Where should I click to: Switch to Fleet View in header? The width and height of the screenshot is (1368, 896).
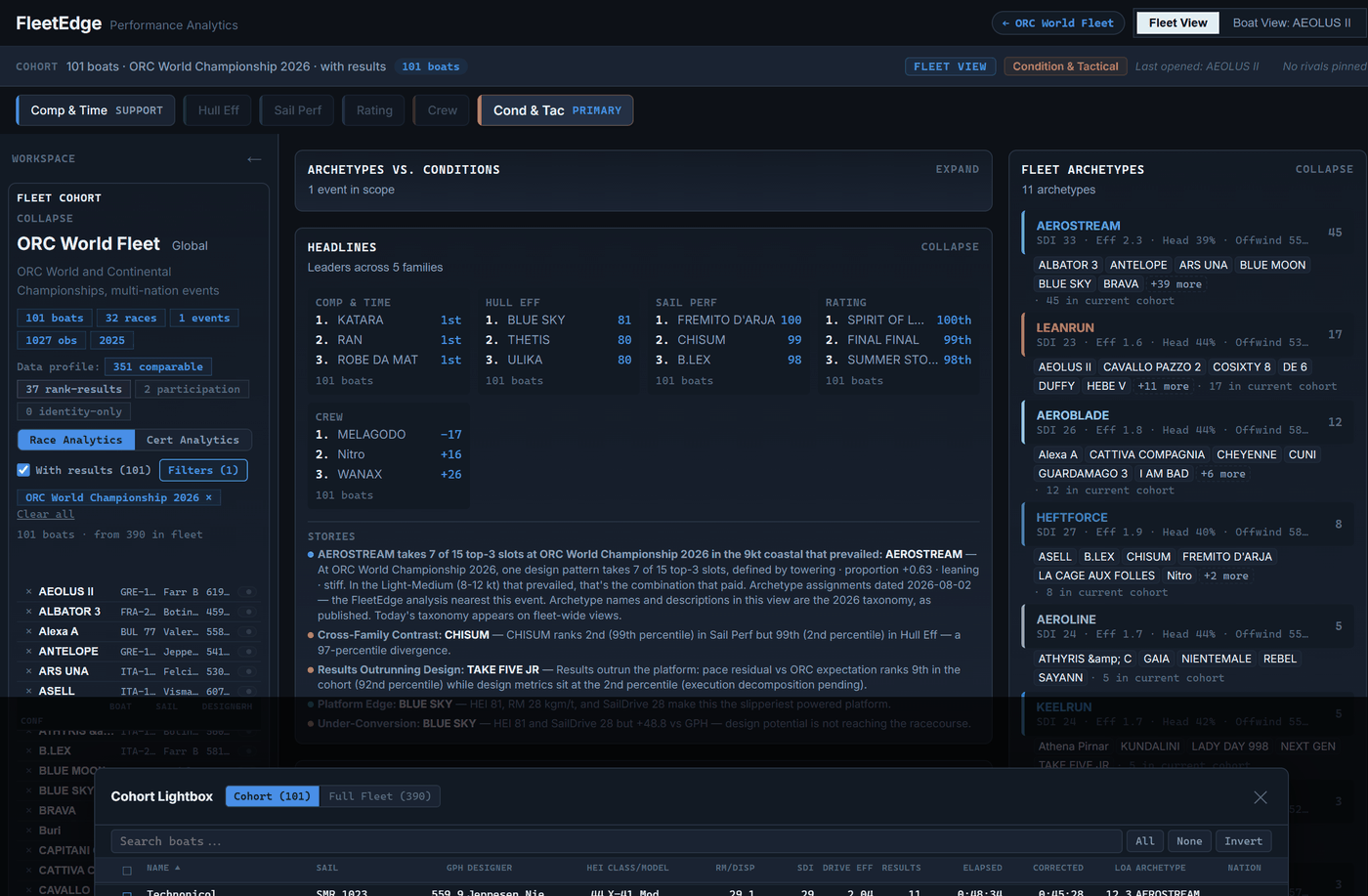1177,22
